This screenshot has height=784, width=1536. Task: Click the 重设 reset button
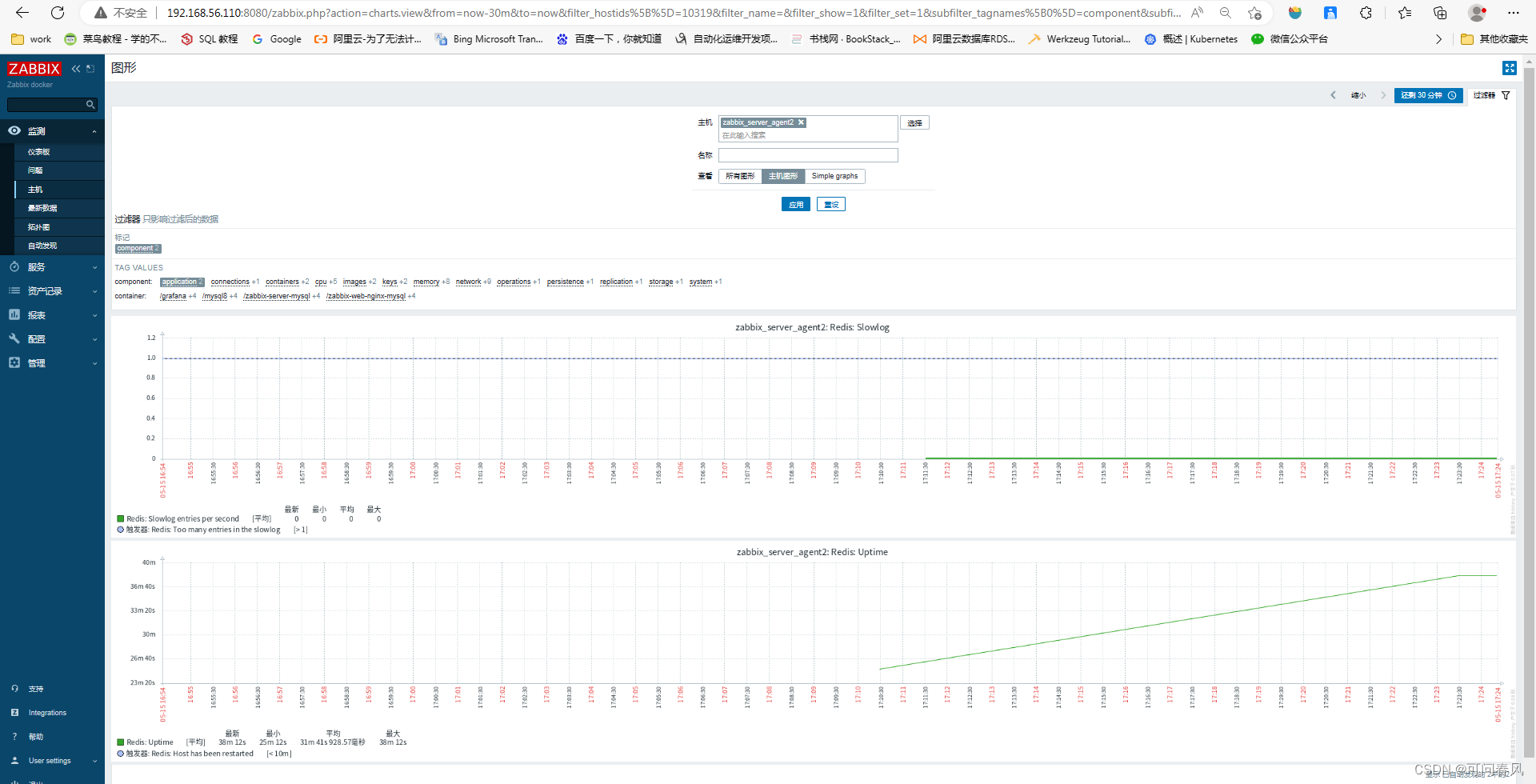831,205
